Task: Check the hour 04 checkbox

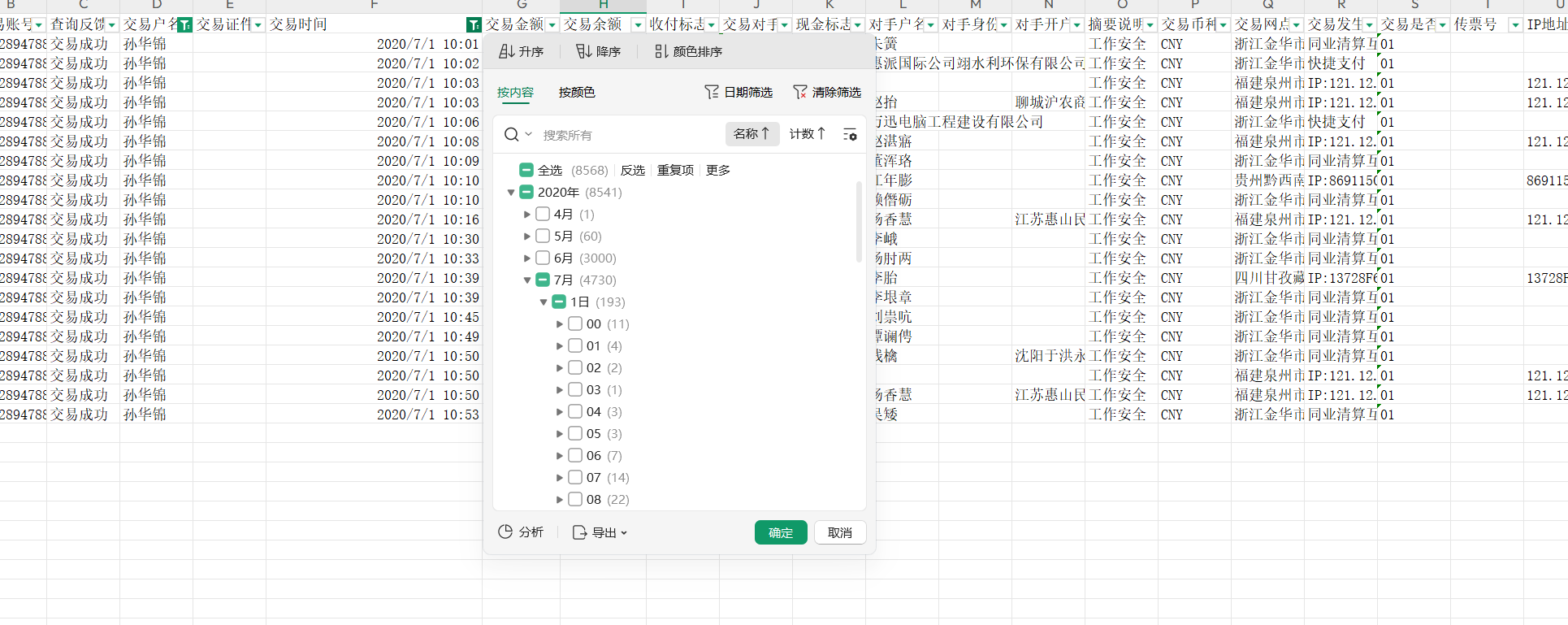Action: (575, 411)
